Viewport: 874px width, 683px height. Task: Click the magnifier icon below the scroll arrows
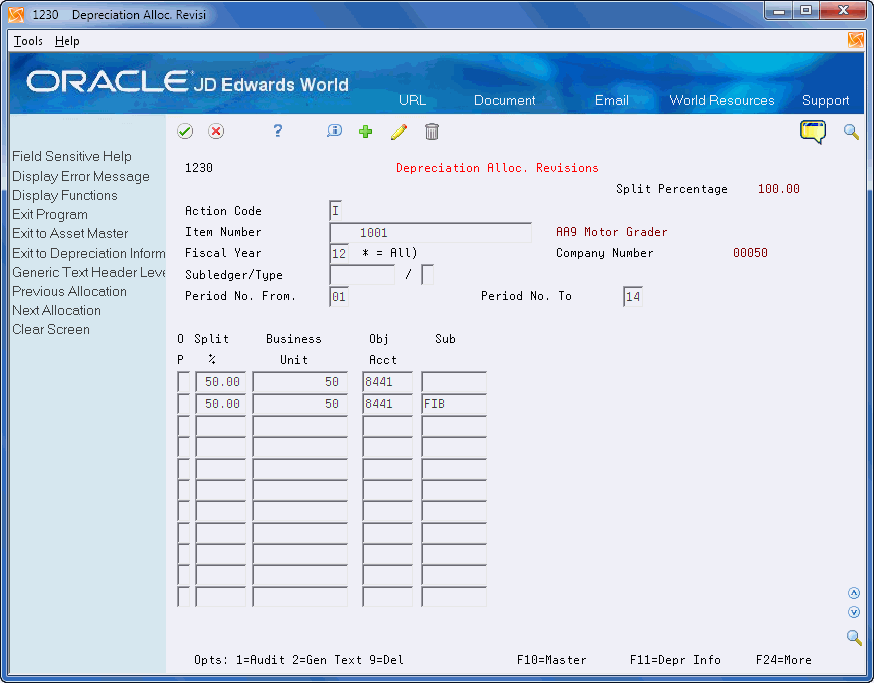(854, 637)
